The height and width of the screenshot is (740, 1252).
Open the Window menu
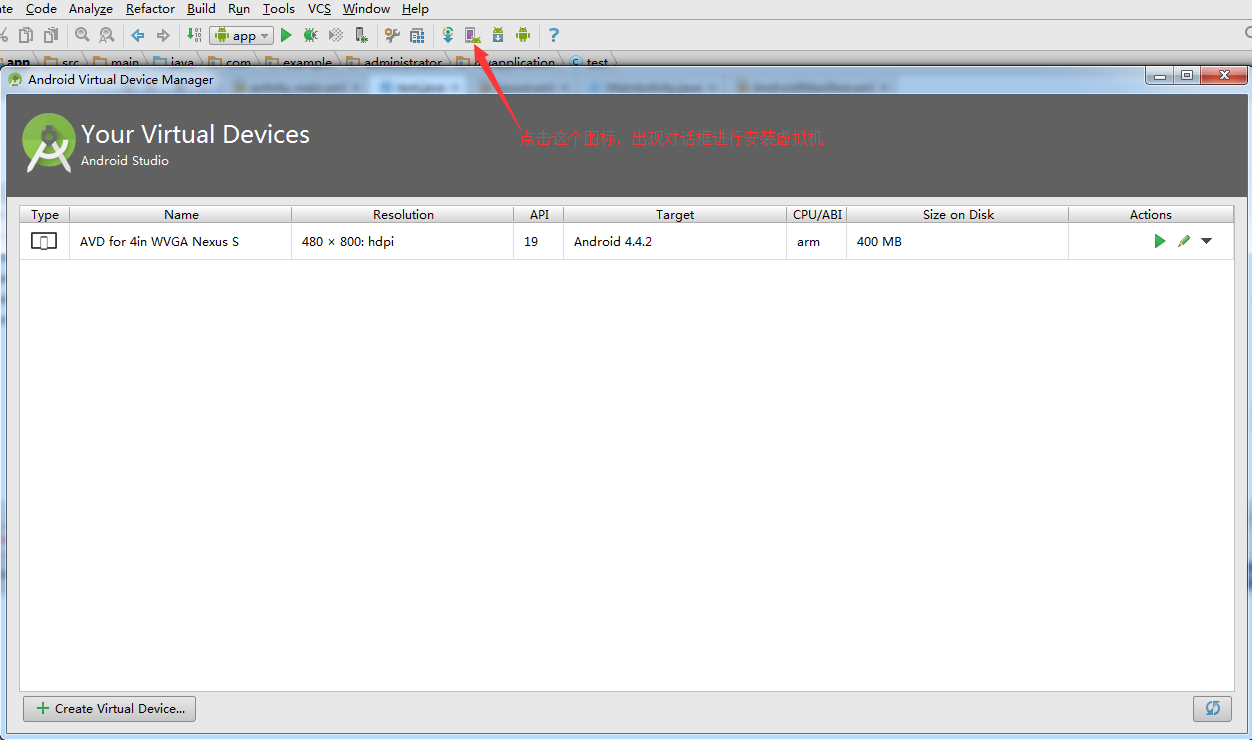366,9
